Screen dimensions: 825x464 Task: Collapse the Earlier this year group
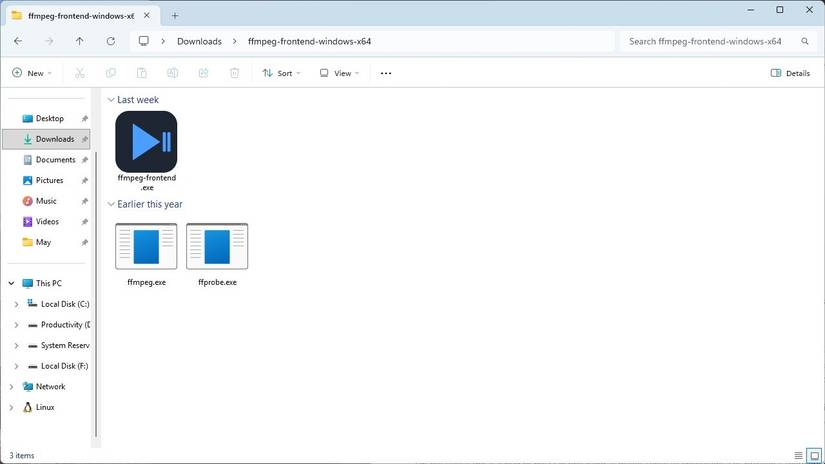(111, 204)
